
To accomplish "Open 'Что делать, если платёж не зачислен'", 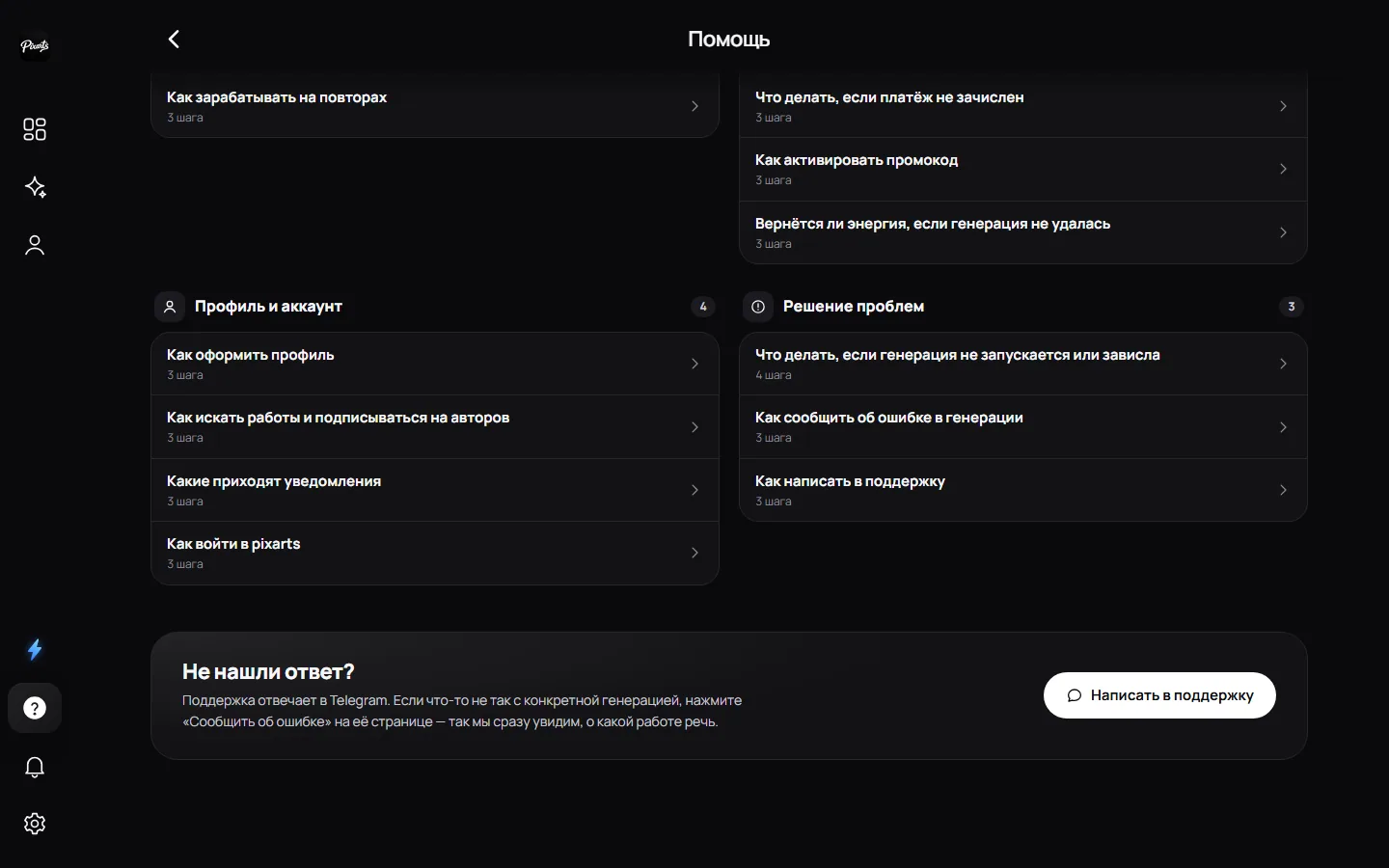I will [x=1023, y=106].
